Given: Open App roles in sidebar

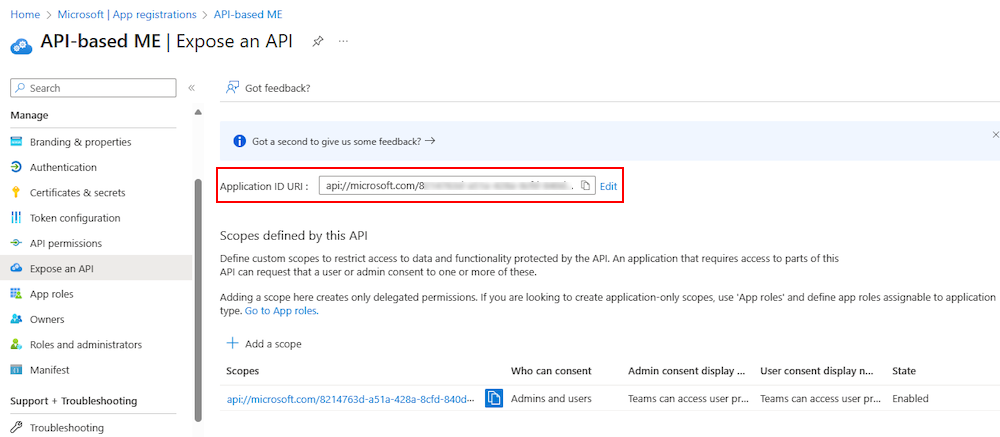Looking at the screenshot, I should click(x=51, y=294).
